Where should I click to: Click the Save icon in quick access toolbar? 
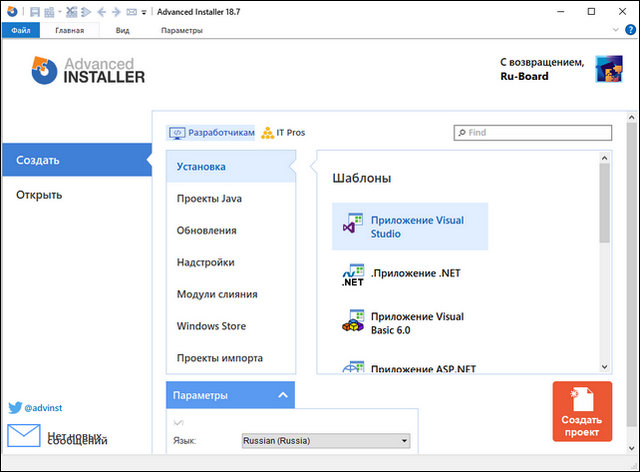click(35, 12)
